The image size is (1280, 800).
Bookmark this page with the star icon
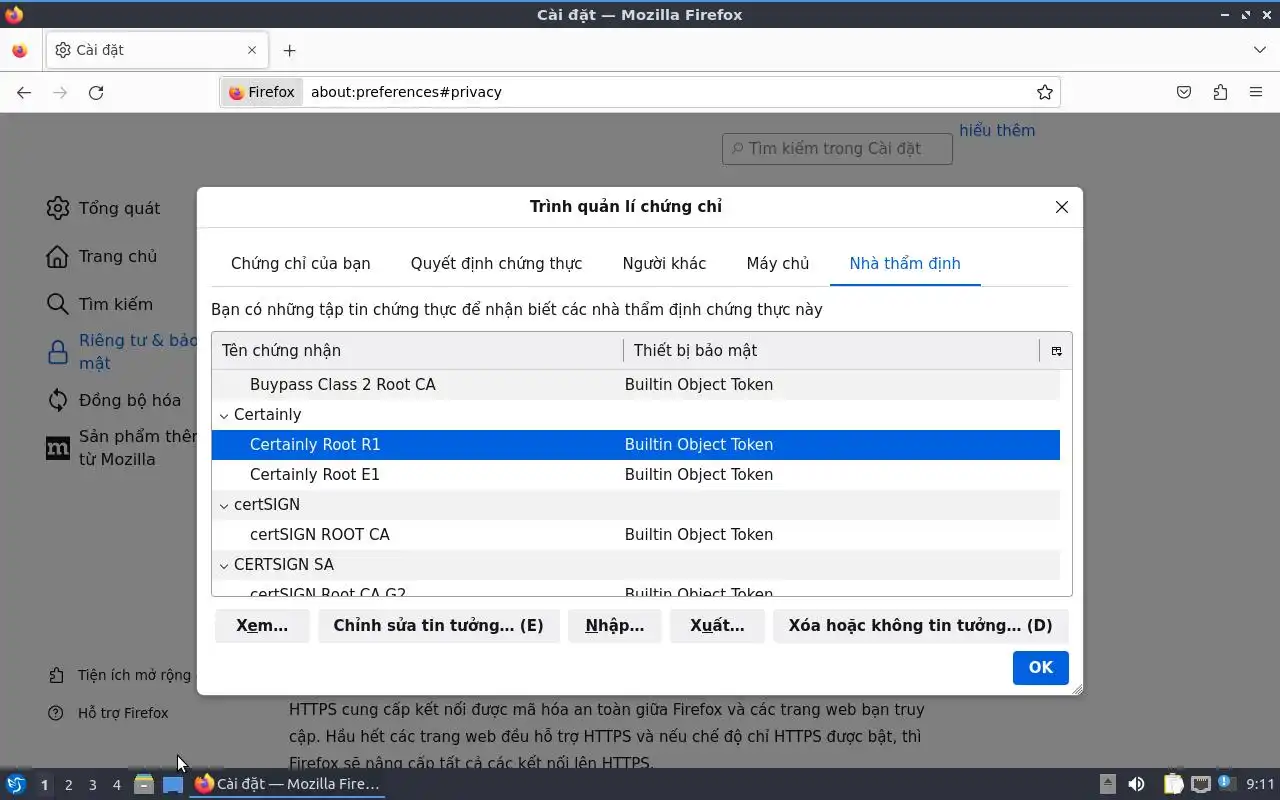click(x=1045, y=92)
